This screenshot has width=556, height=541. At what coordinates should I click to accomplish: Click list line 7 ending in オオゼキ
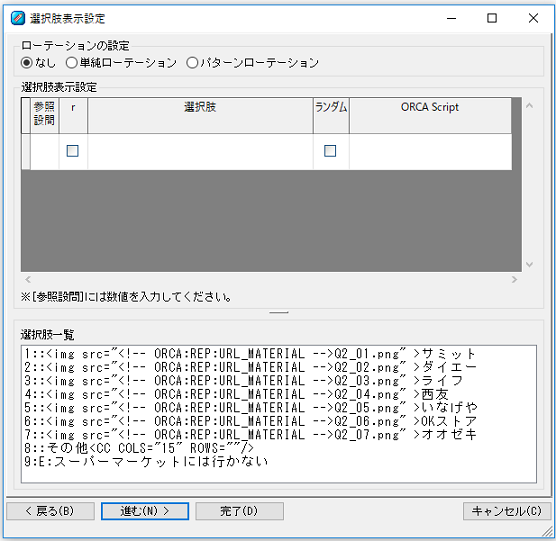pyautogui.click(x=250, y=434)
